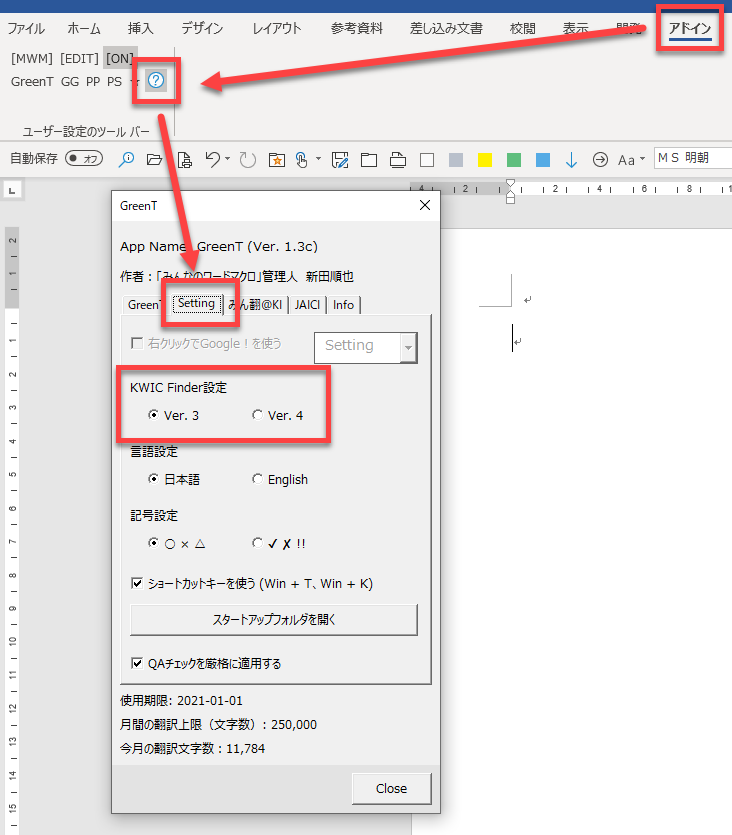The width and height of the screenshot is (732, 835).
Task: Select the Ver. 4 KWIC Finder option
Action: pyautogui.click(x=258, y=415)
